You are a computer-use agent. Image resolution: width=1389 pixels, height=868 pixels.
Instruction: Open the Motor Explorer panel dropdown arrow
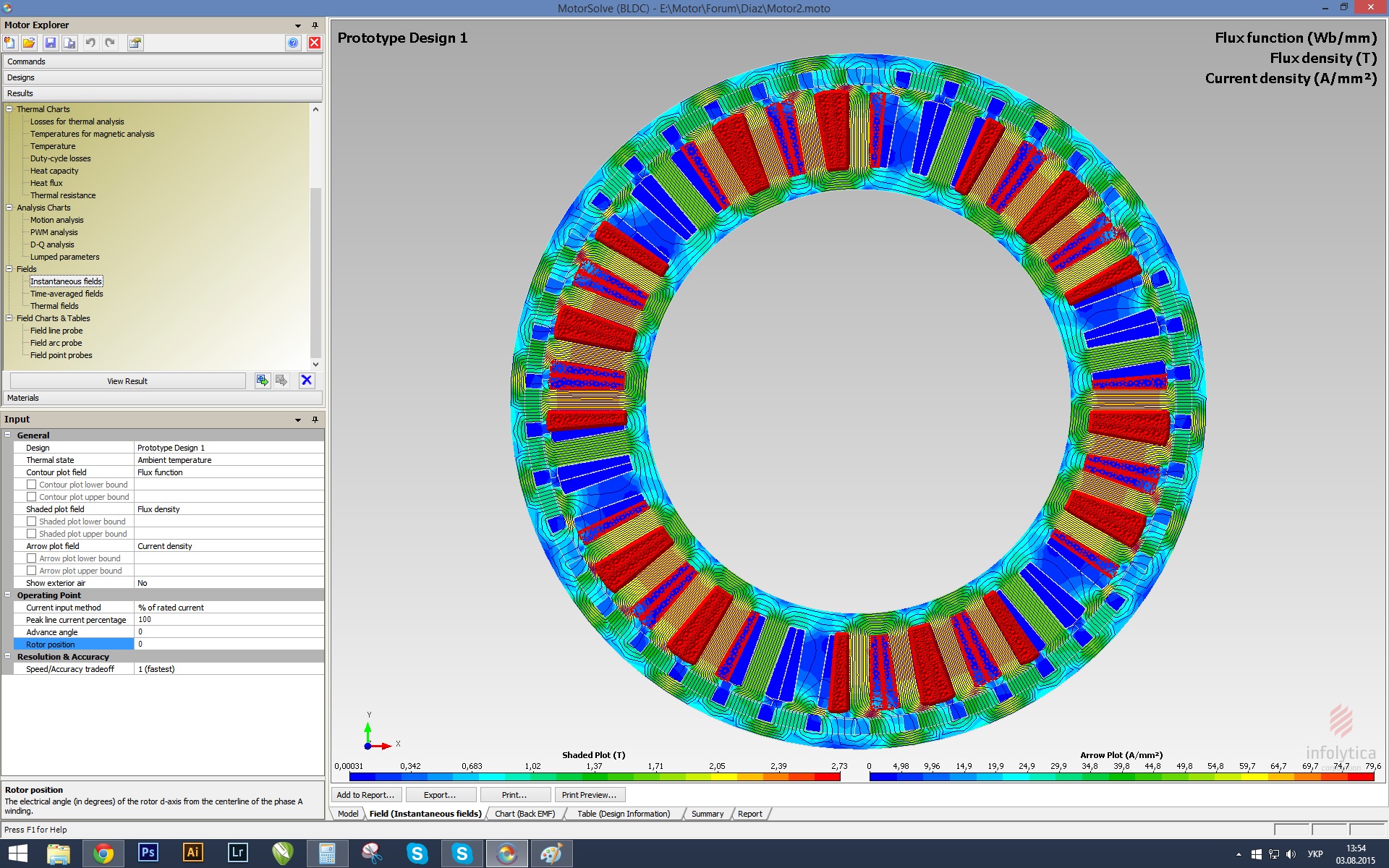(298, 25)
